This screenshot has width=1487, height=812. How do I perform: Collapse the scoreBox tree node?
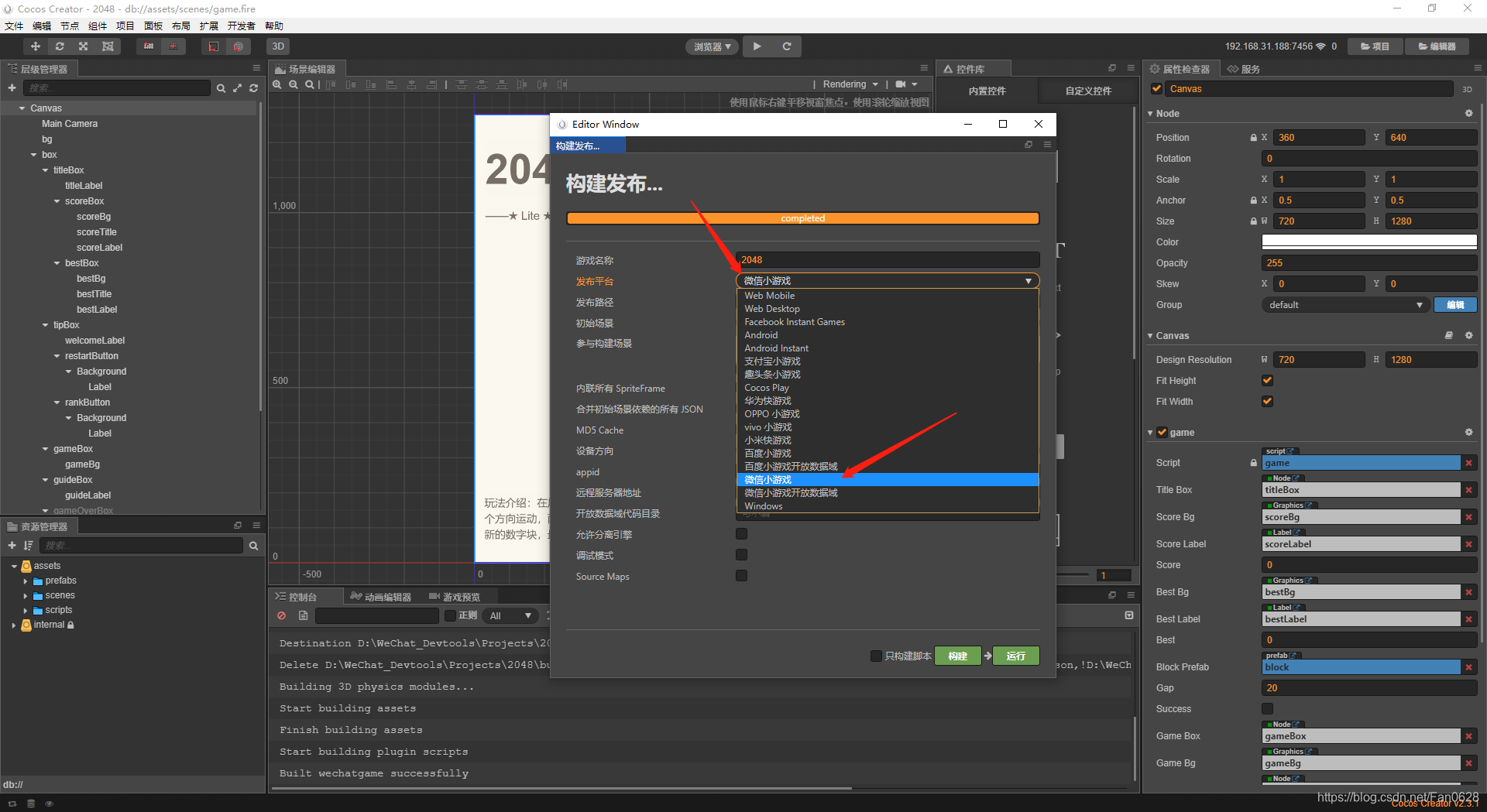pos(57,201)
